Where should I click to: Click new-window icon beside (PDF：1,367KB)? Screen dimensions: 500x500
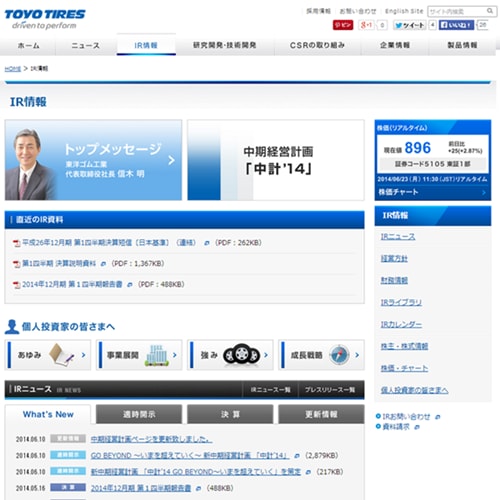103,264
